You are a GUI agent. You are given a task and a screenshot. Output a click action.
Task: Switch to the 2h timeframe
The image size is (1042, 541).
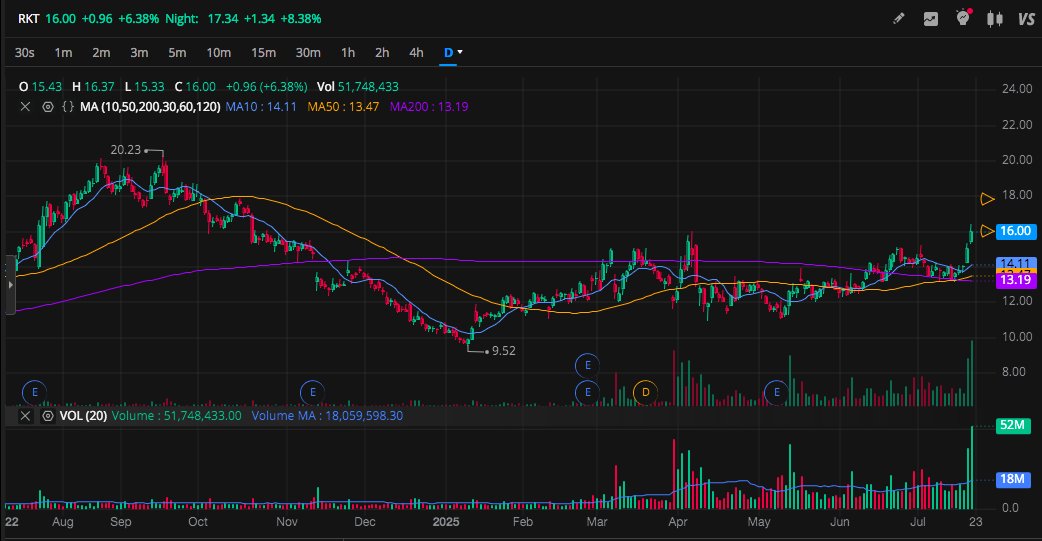point(382,53)
